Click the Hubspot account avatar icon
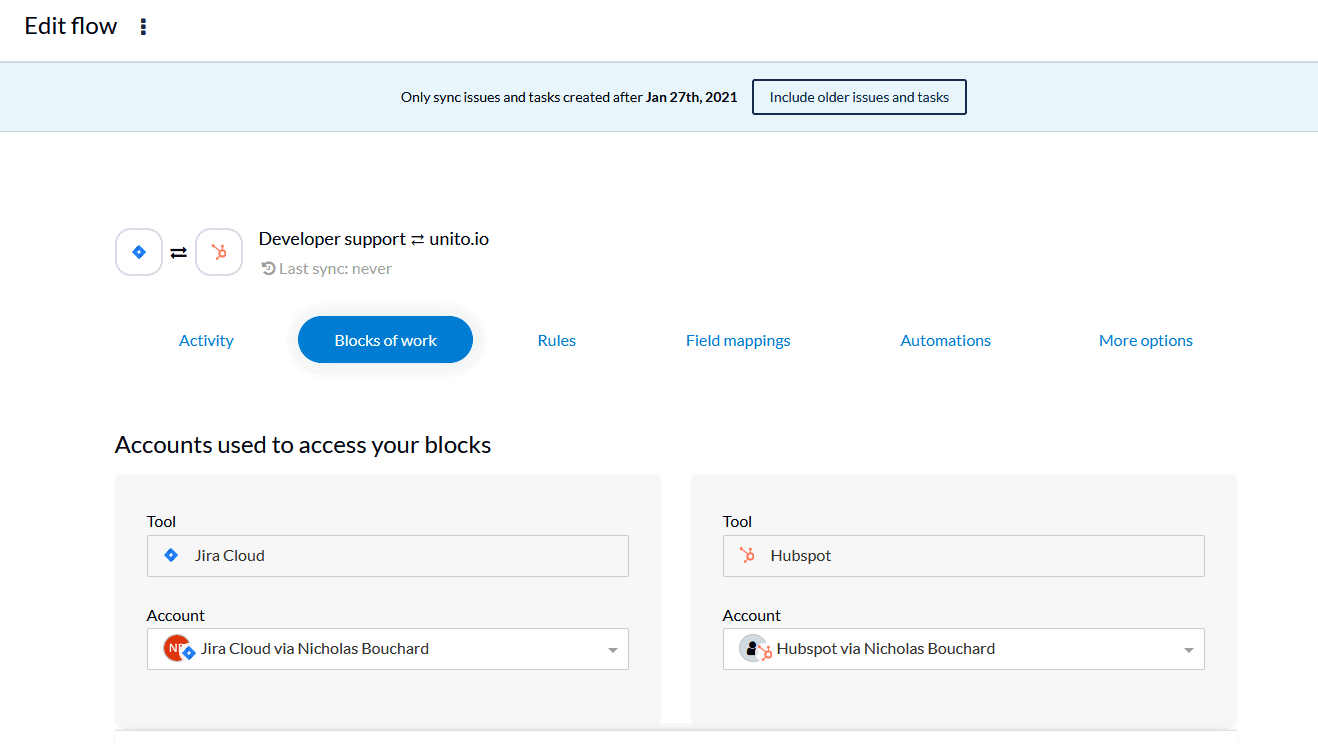Viewport: 1318px width, 745px height. click(x=755, y=648)
